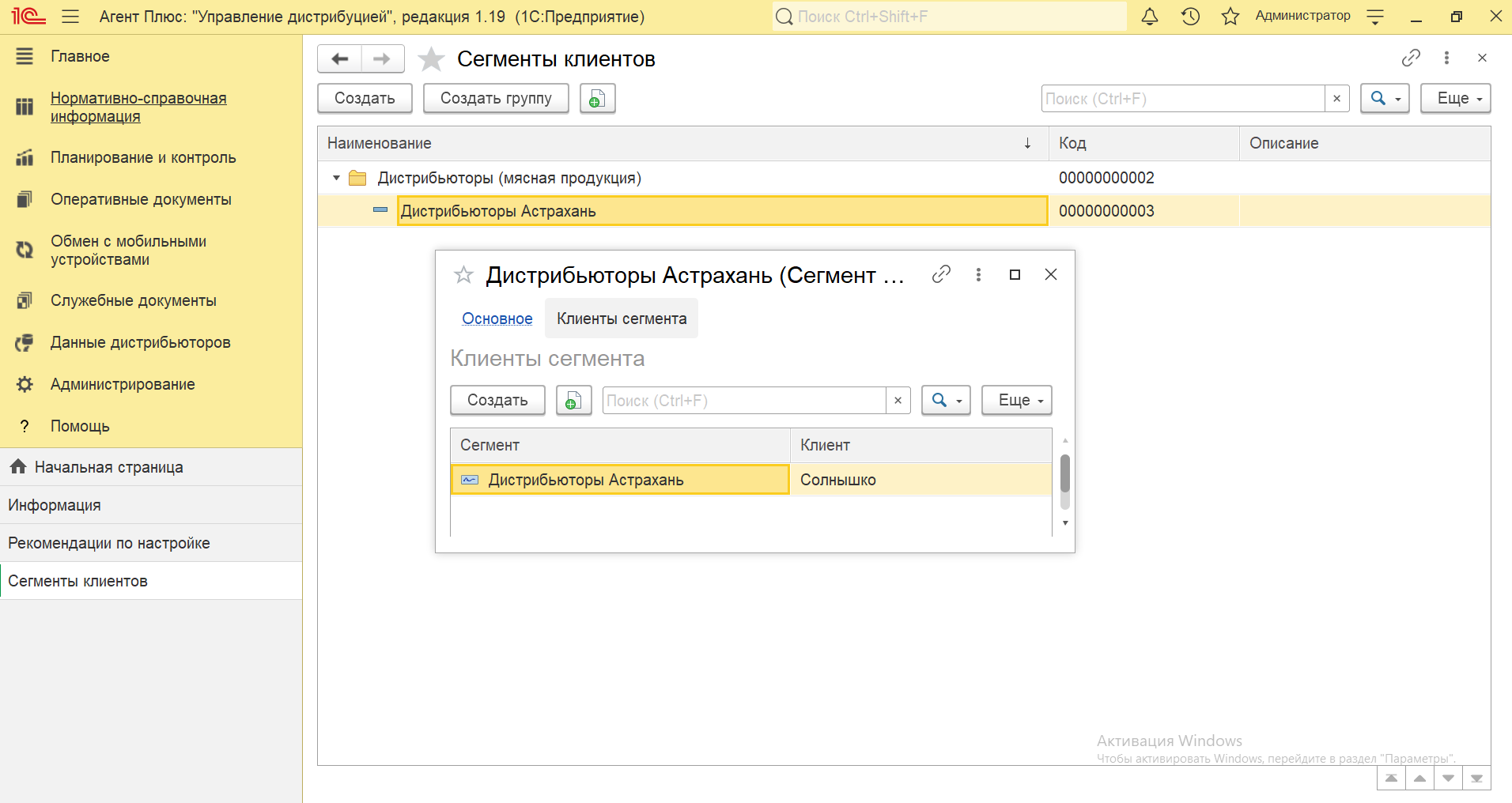Close the Сегменты клиентов form

(1482, 58)
